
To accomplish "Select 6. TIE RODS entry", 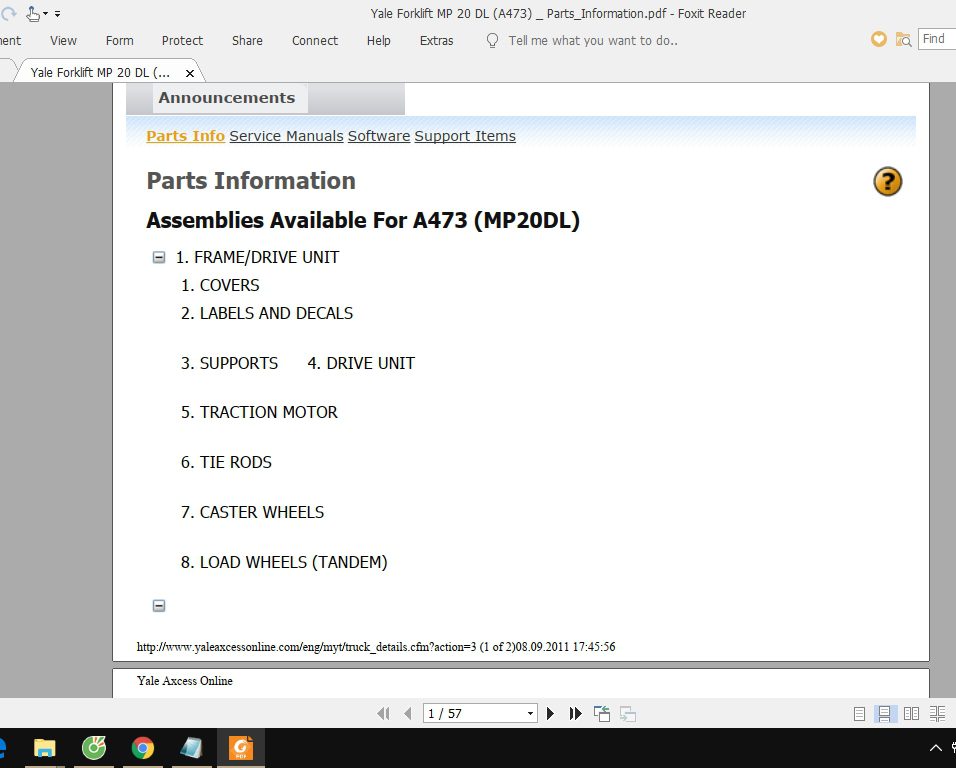I will [226, 463].
